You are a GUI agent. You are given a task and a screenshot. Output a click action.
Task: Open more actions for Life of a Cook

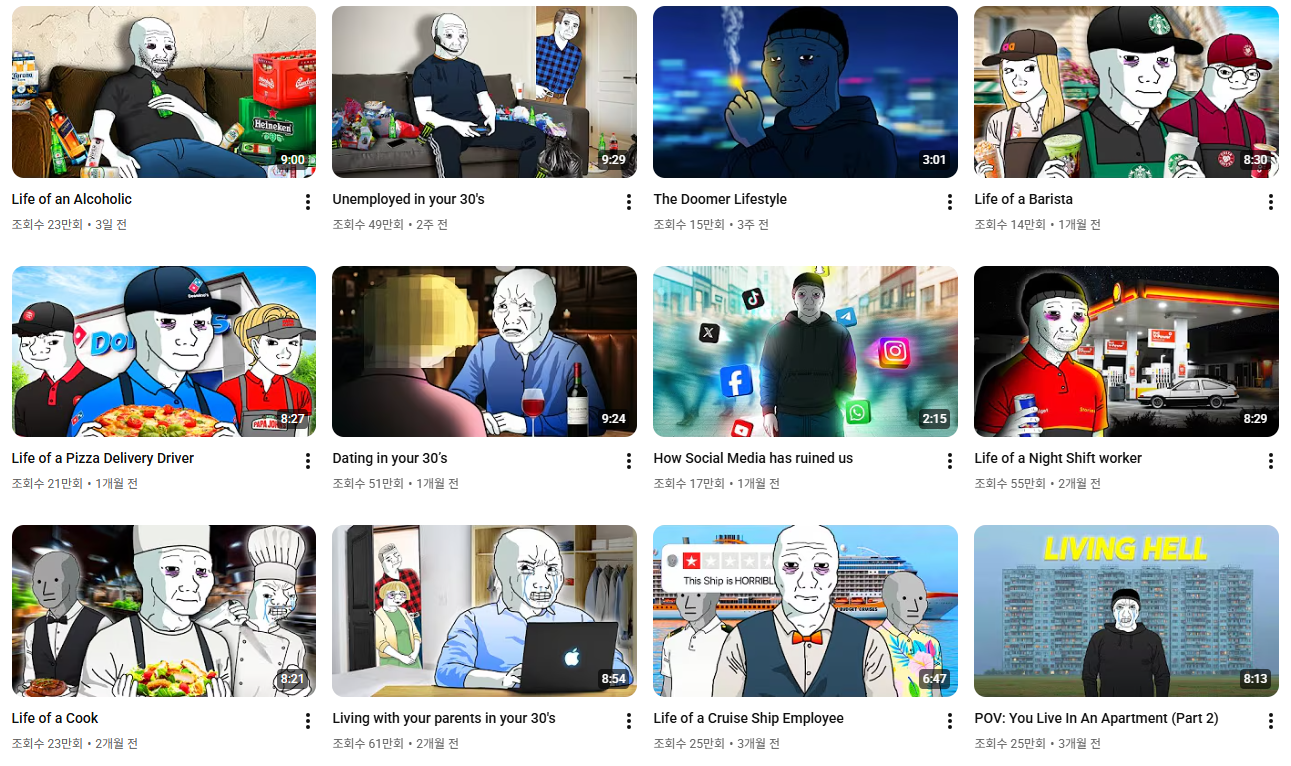click(308, 721)
